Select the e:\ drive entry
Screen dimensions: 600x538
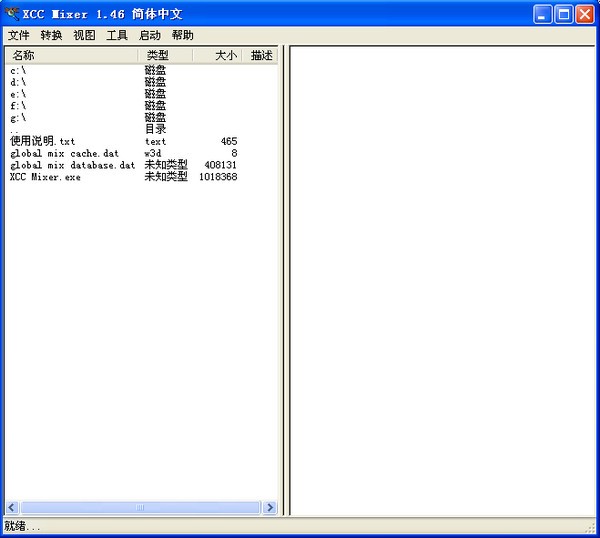(18, 94)
